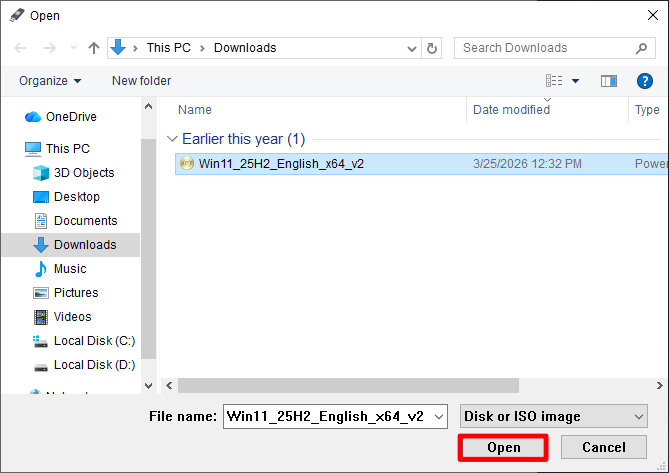Click the blue Downloads arrow in address bar
This screenshot has width=669, height=473.
pyautogui.click(x=118, y=47)
